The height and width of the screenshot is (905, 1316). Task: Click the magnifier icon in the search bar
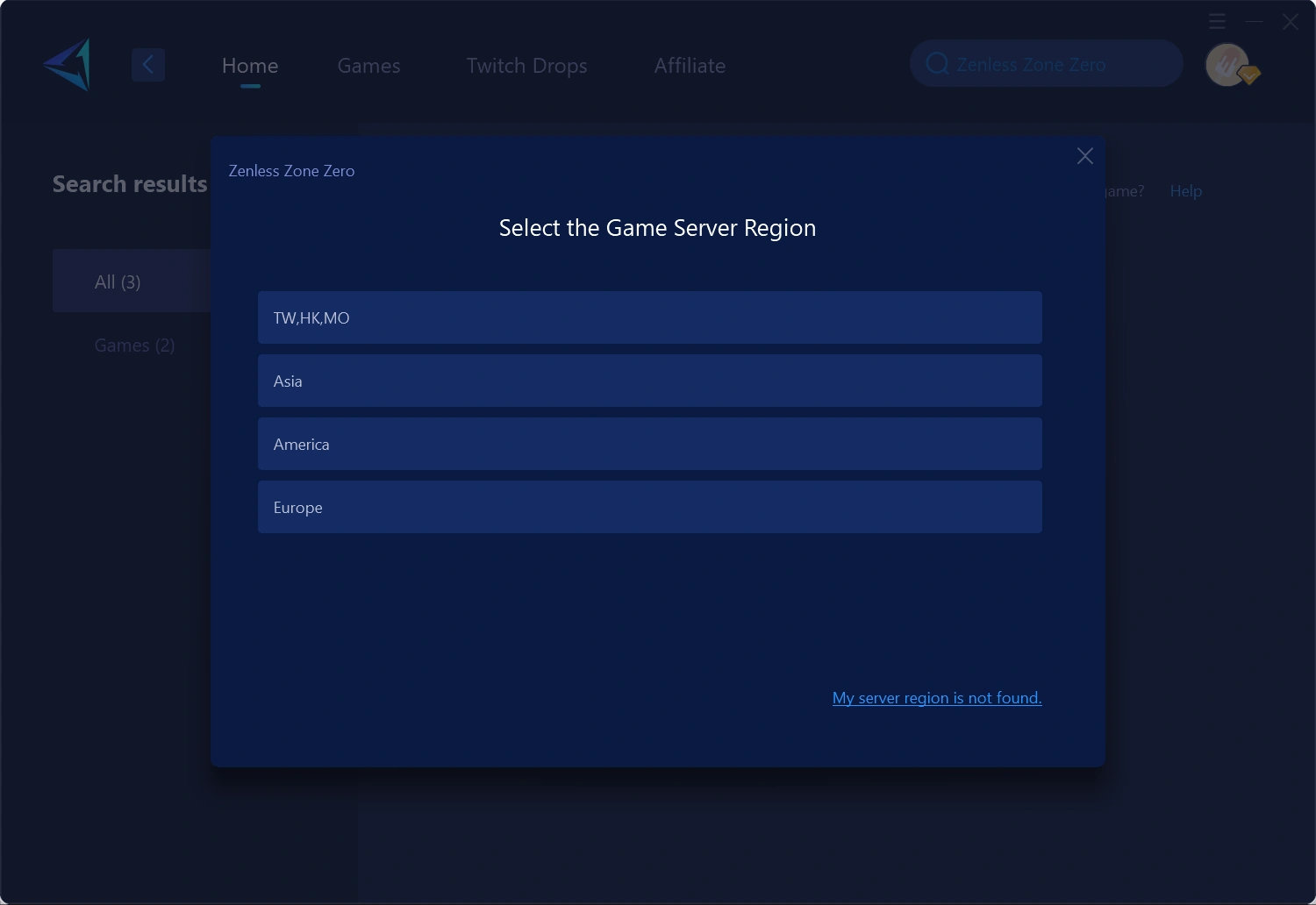937,64
